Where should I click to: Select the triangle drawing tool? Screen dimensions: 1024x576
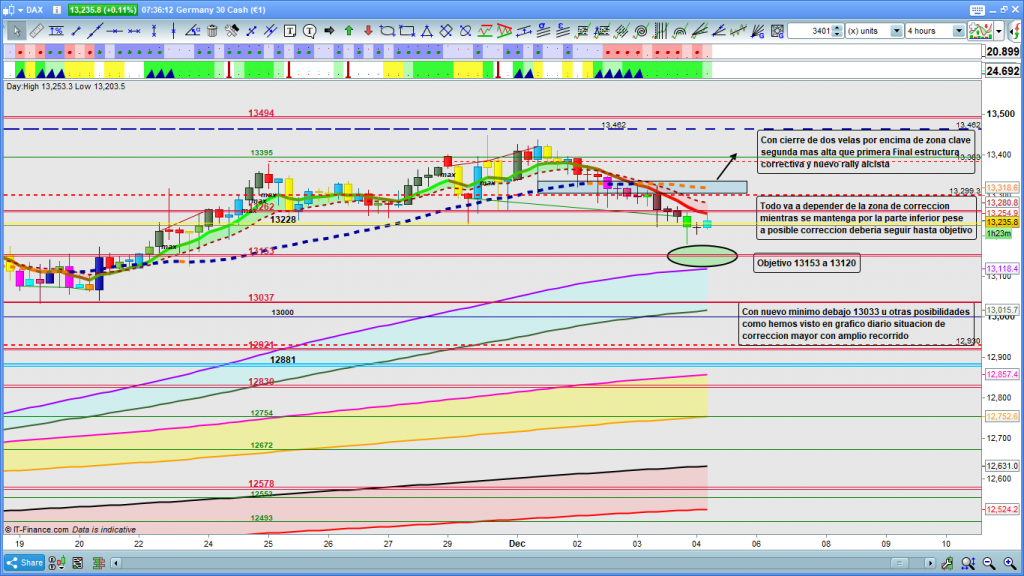point(424,31)
